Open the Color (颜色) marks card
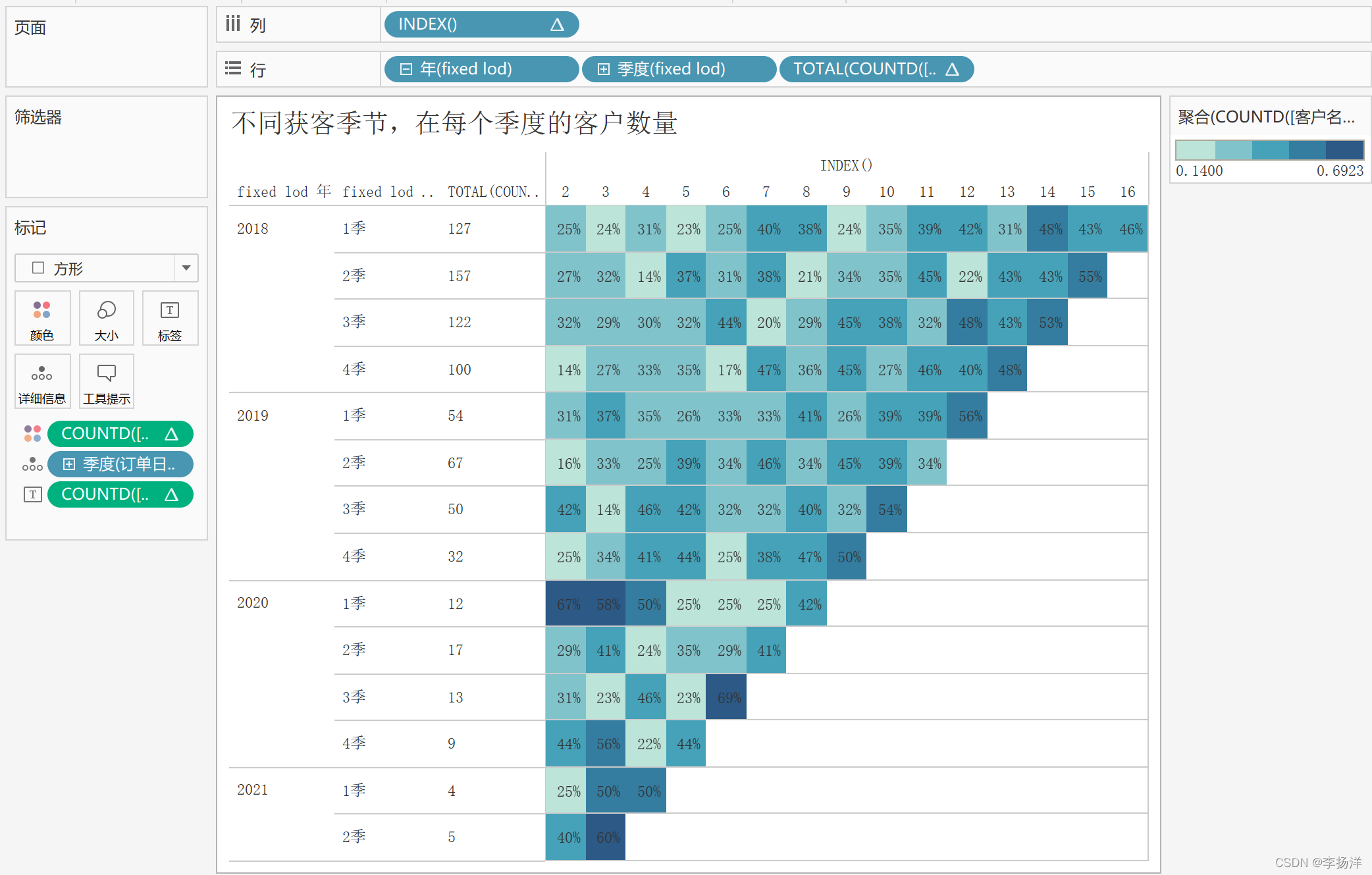This screenshot has height=875, width=1372. [42, 319]
